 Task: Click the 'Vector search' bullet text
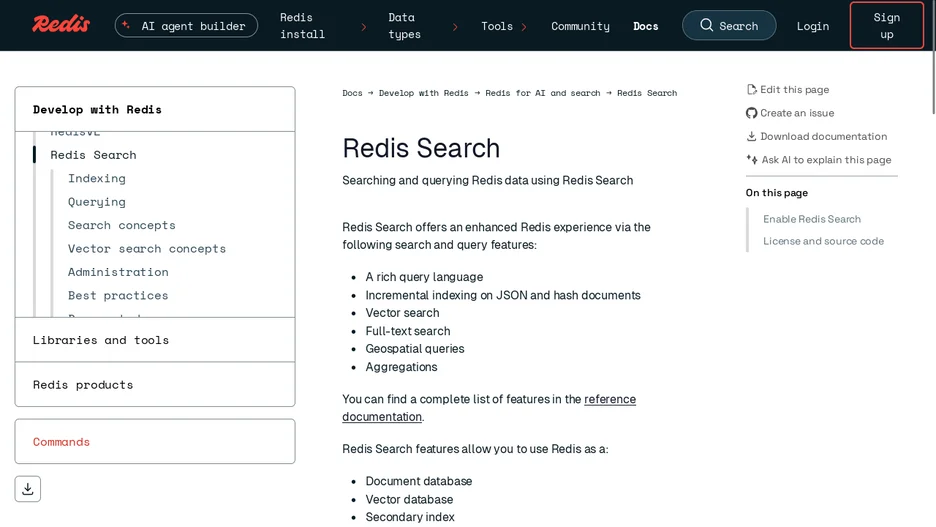[x=402, y=313]
